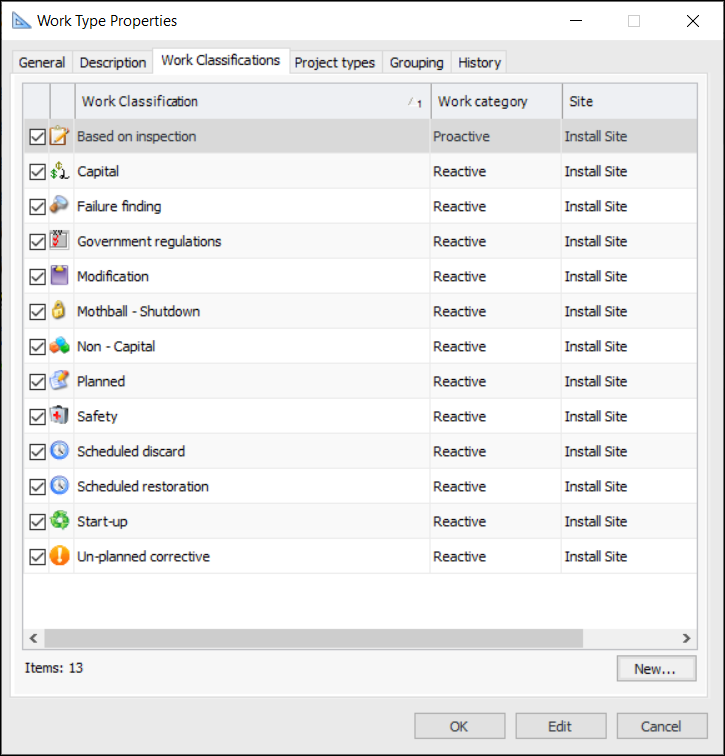Open the History tab
The width and height of the screenshot is (725, 756).
[479, 62]
